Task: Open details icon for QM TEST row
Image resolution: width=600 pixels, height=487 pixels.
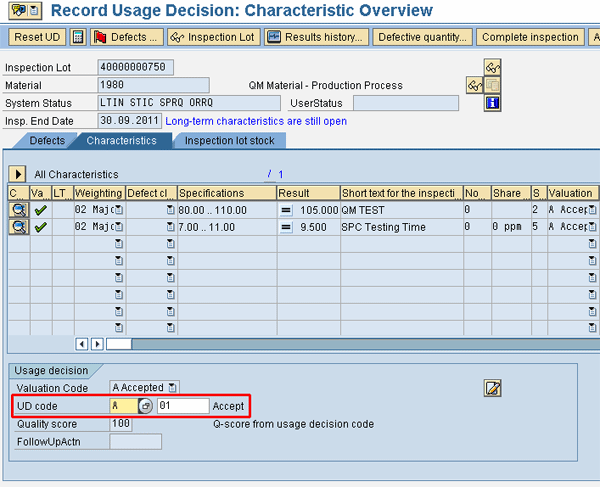Action: point(19,210)
